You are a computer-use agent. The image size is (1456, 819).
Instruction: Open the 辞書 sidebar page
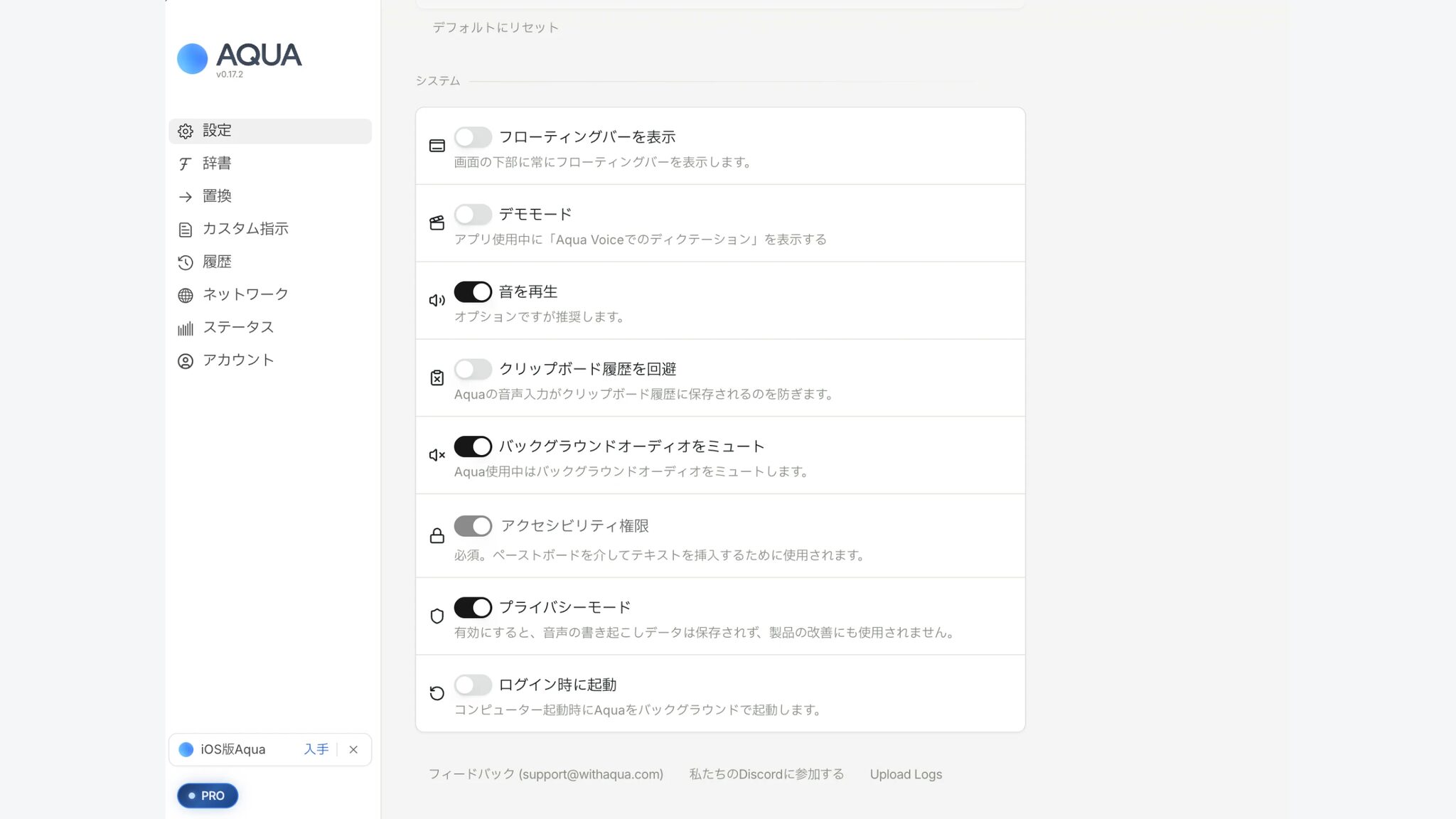[270, 164]
